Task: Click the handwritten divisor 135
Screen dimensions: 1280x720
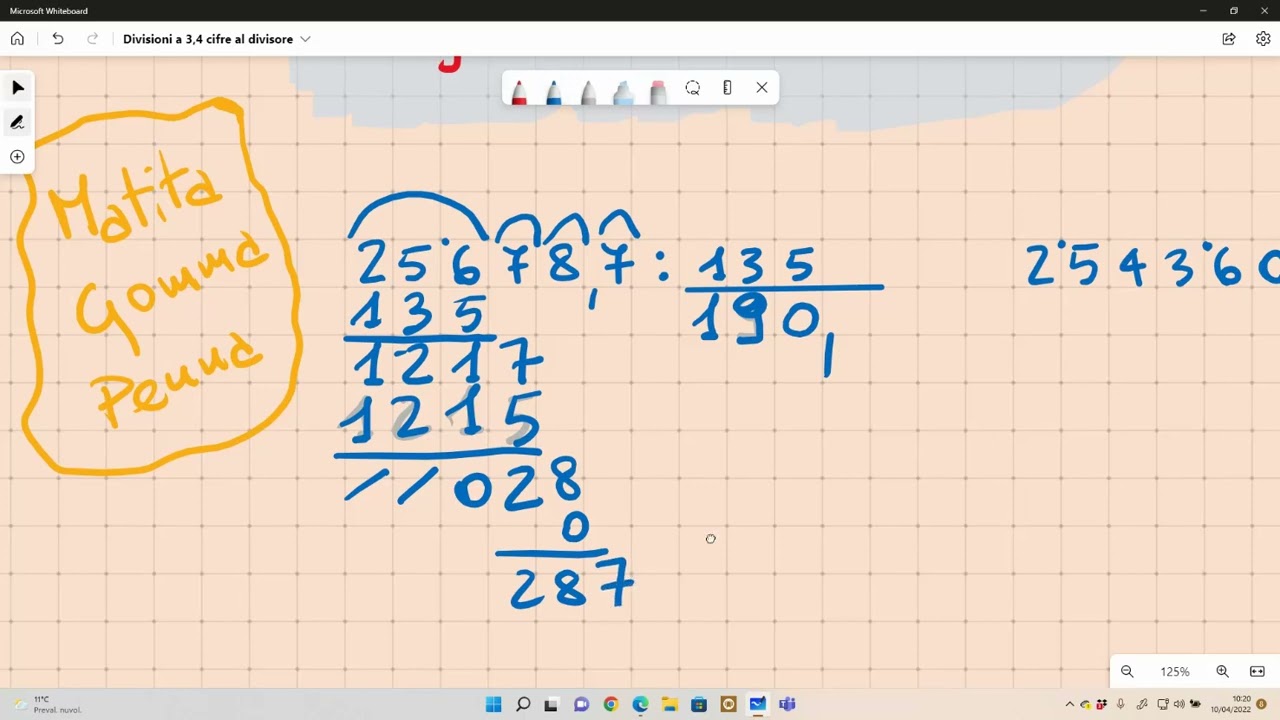Action: click(x=757, y=266)
